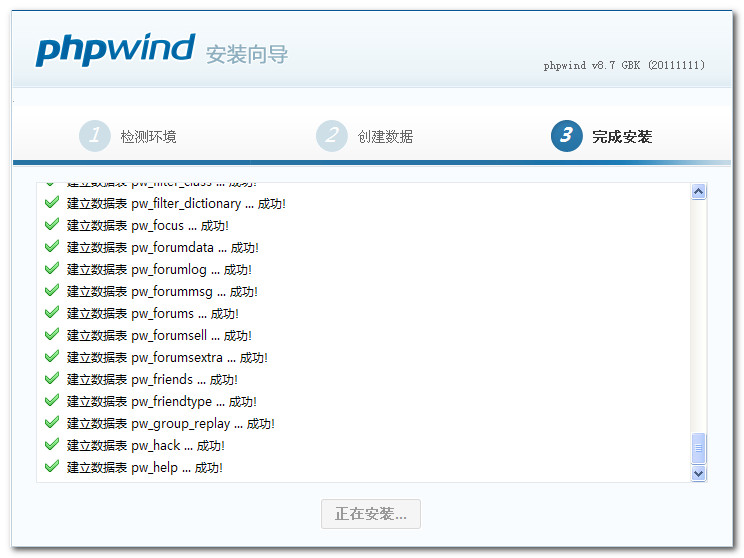Select text '建立数据表 pw_friendtype ... 成功!'
Viewport: 744px width, 558px height.
click(x=162, y=401)
